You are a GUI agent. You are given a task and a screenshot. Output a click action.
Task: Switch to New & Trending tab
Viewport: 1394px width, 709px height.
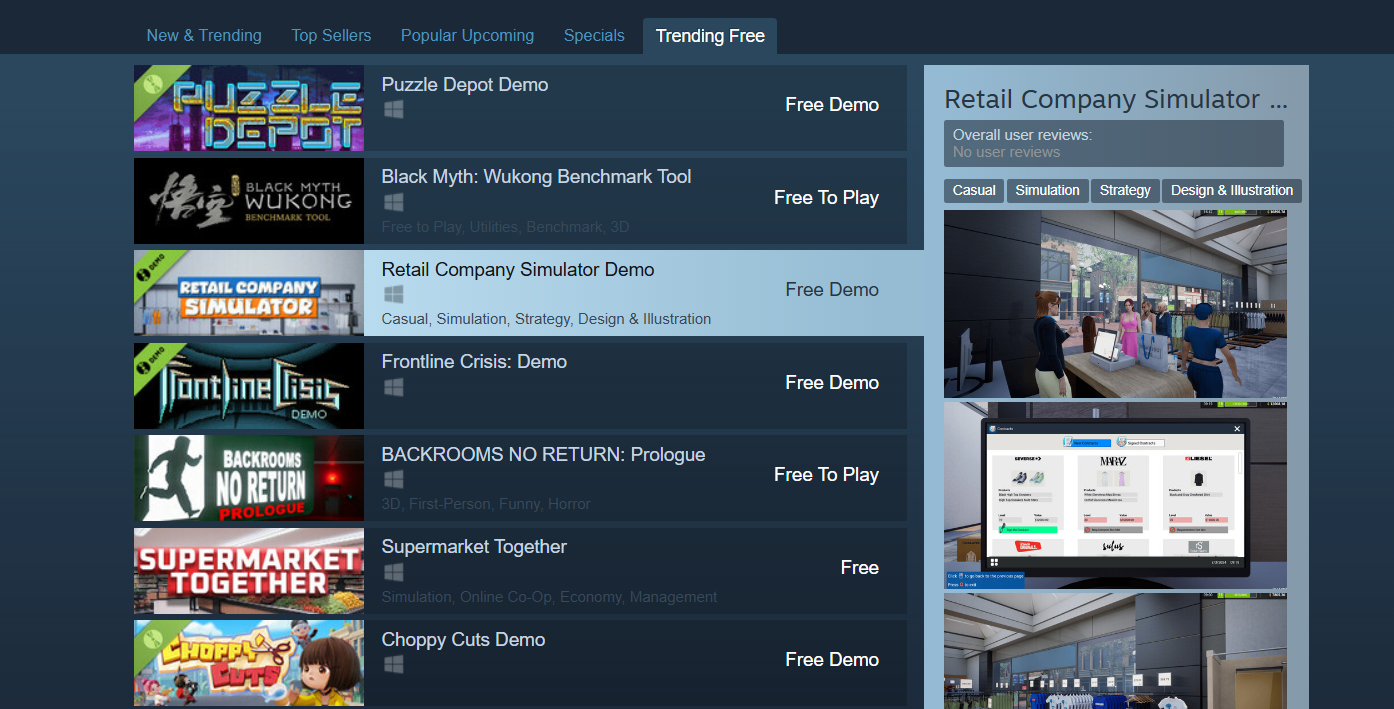pos(204,36)
